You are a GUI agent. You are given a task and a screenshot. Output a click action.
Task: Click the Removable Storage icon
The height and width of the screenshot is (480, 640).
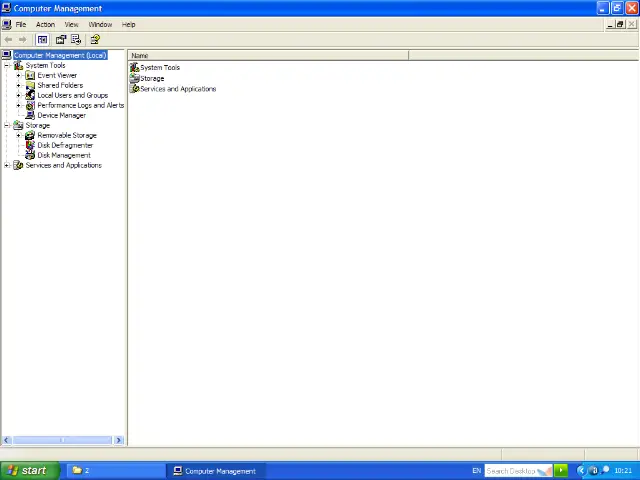click(30, 136)
